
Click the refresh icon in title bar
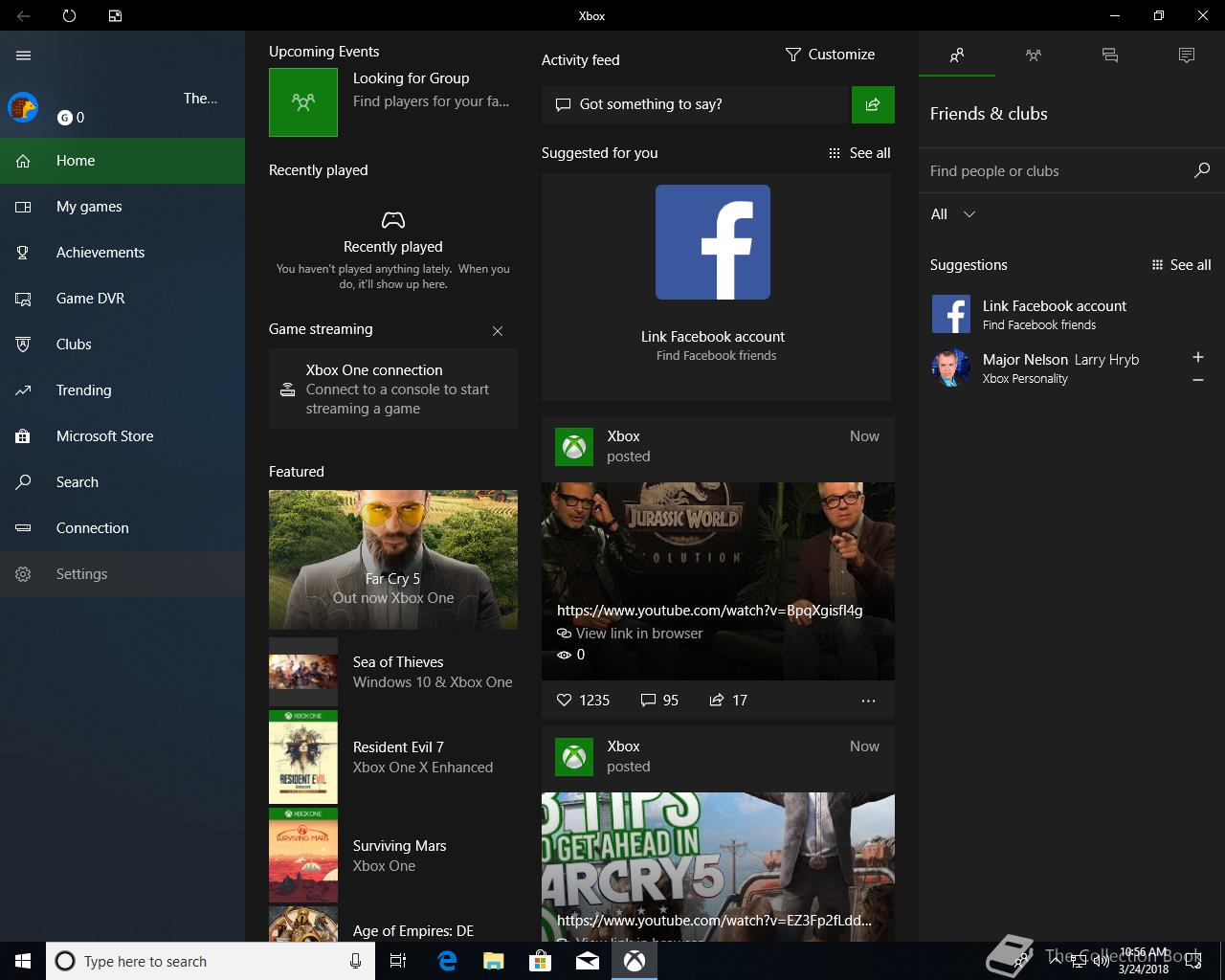pos(69,16)
